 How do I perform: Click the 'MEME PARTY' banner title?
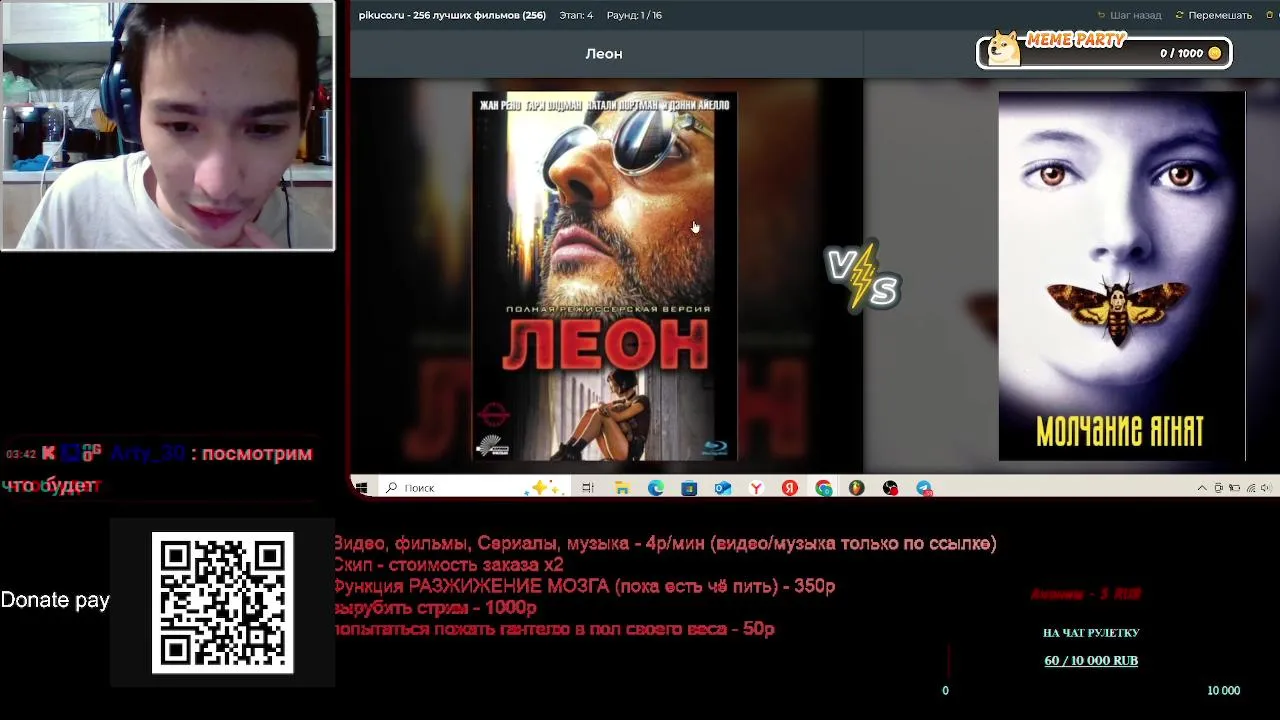coord(1076,40)
